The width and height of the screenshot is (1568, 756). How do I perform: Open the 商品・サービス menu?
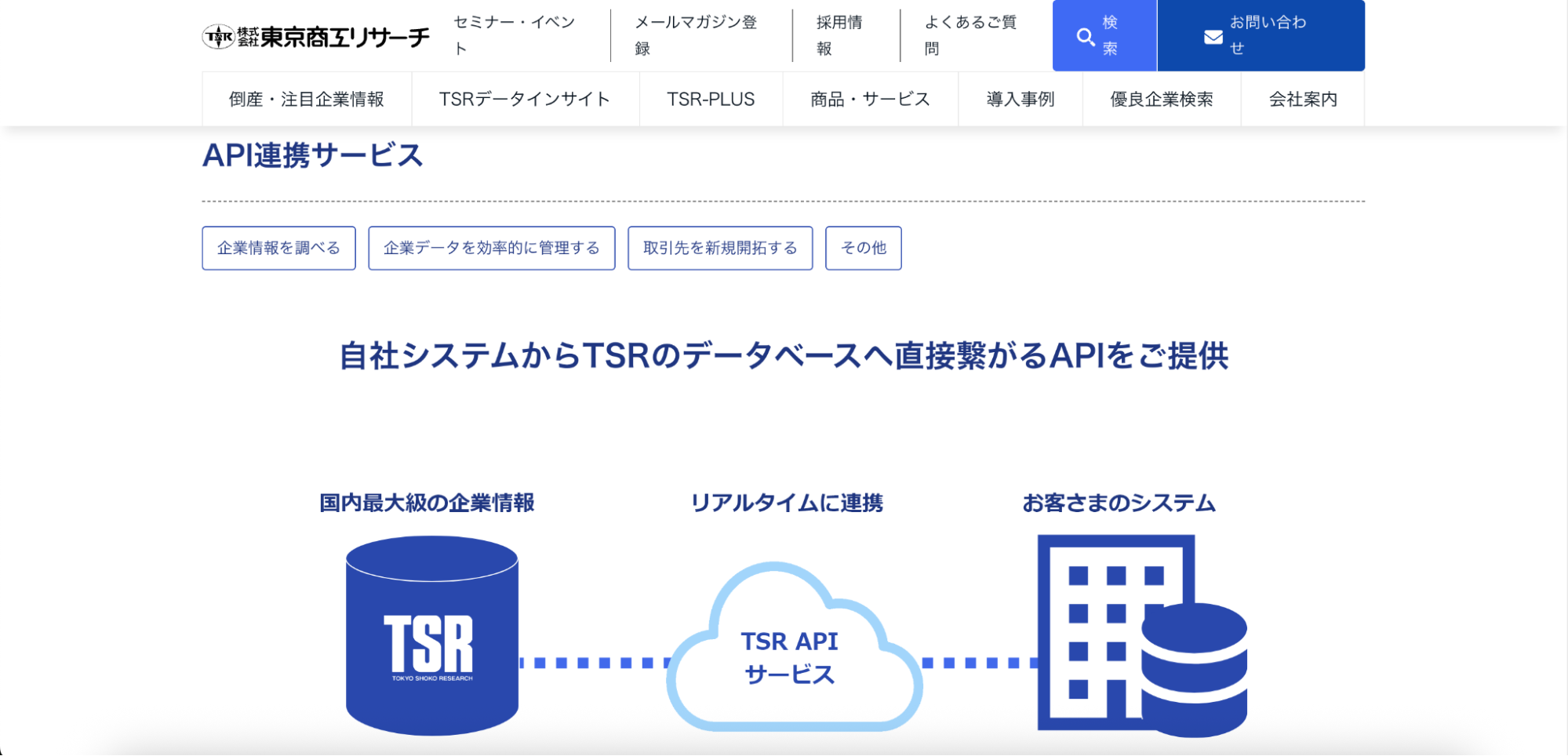871,99
